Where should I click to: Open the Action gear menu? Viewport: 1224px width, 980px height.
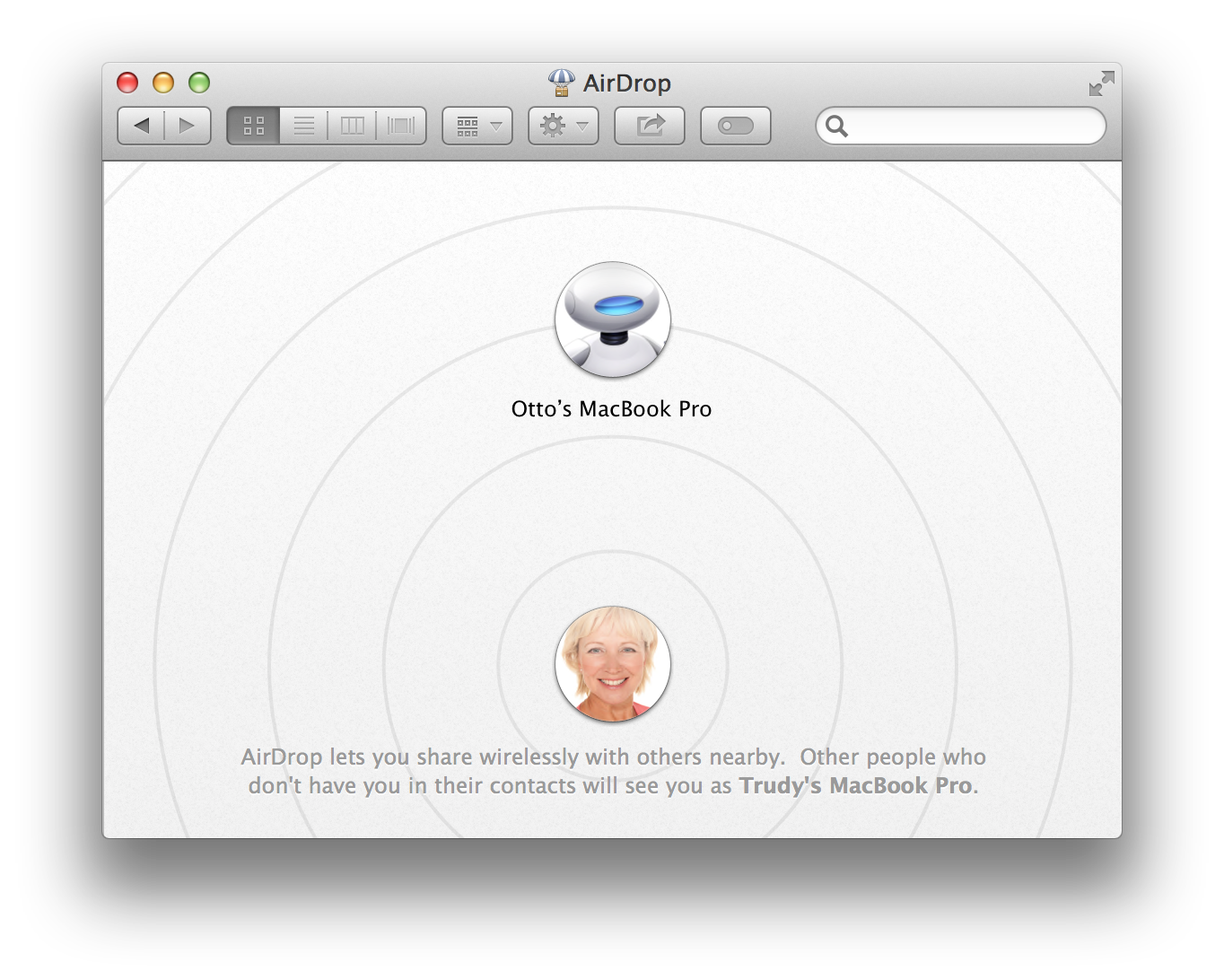[x=554, y=125]
